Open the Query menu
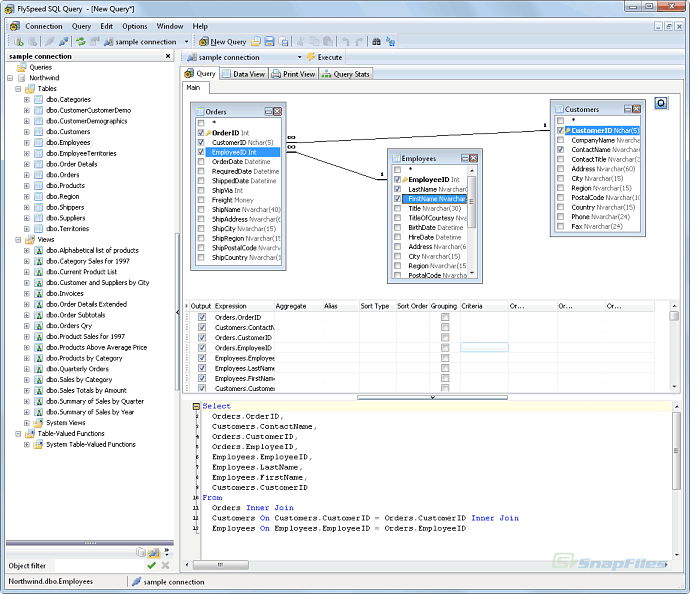This screenshot has width=690, height=594. point(81,26)
